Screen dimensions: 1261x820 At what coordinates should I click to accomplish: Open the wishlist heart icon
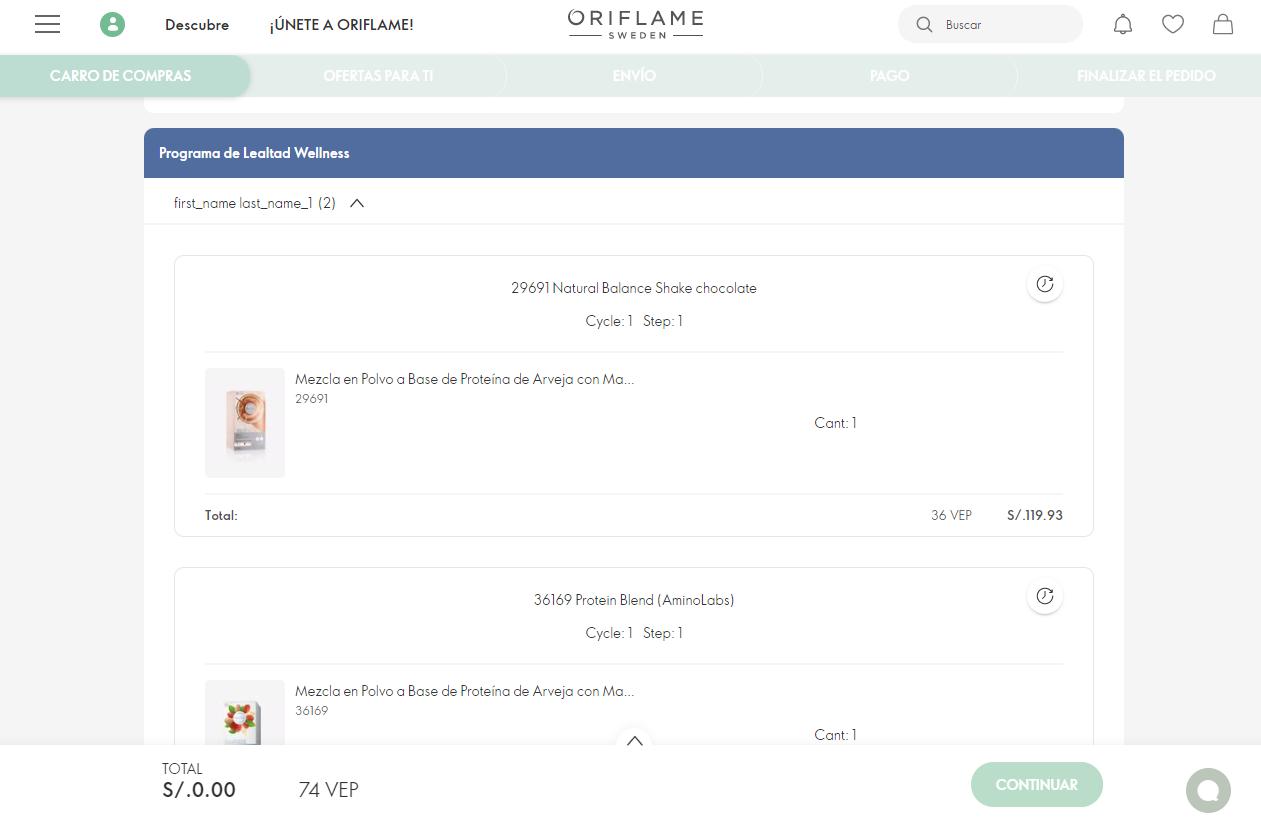coord(1173,25)
